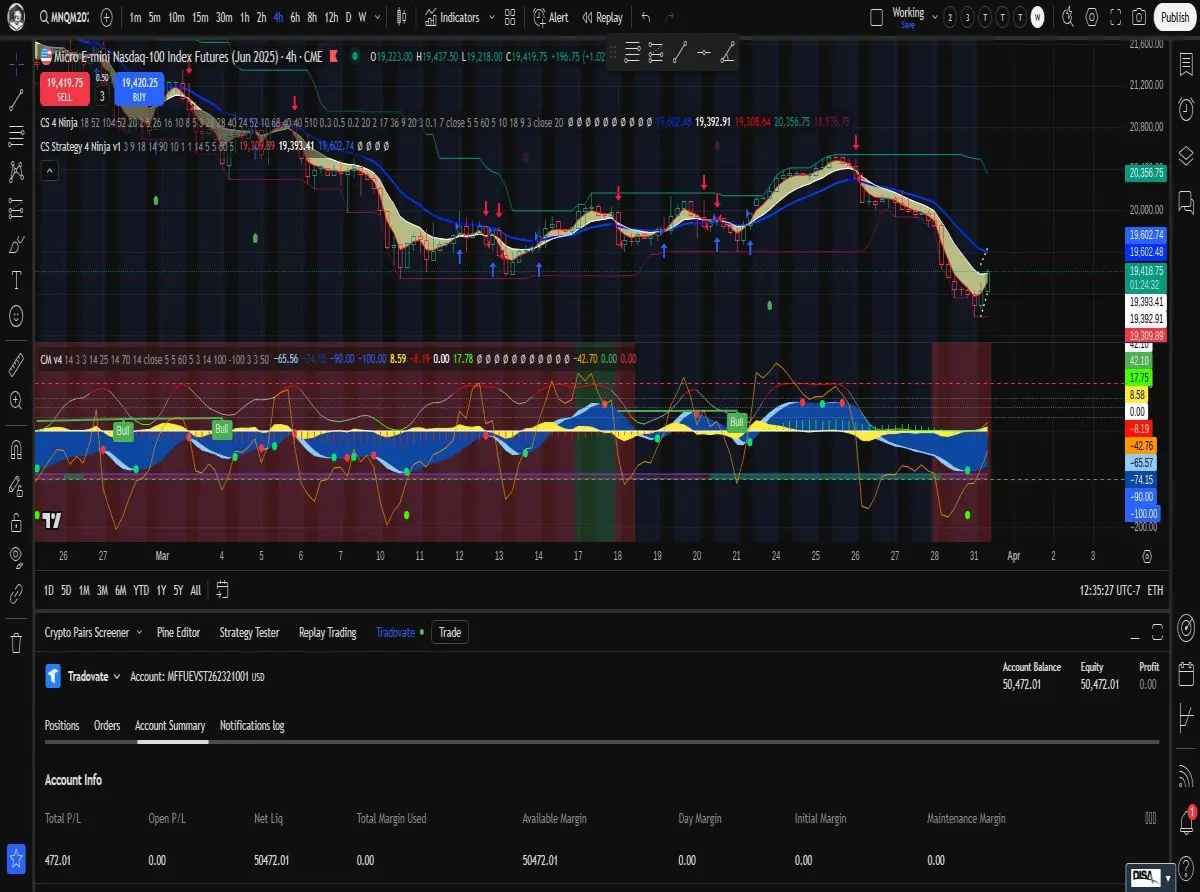This screenshot has width=1200, height=892.
Task: Open the Positions tab
Action: point(62,725)
